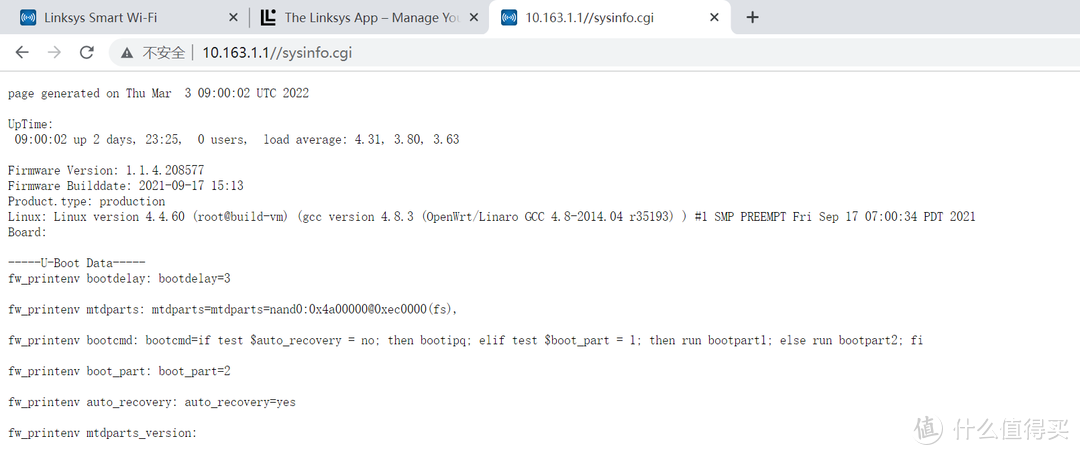
Task: Close the Linksys Smart Wi-Fi tab
Action: click(x=234, y=18)
